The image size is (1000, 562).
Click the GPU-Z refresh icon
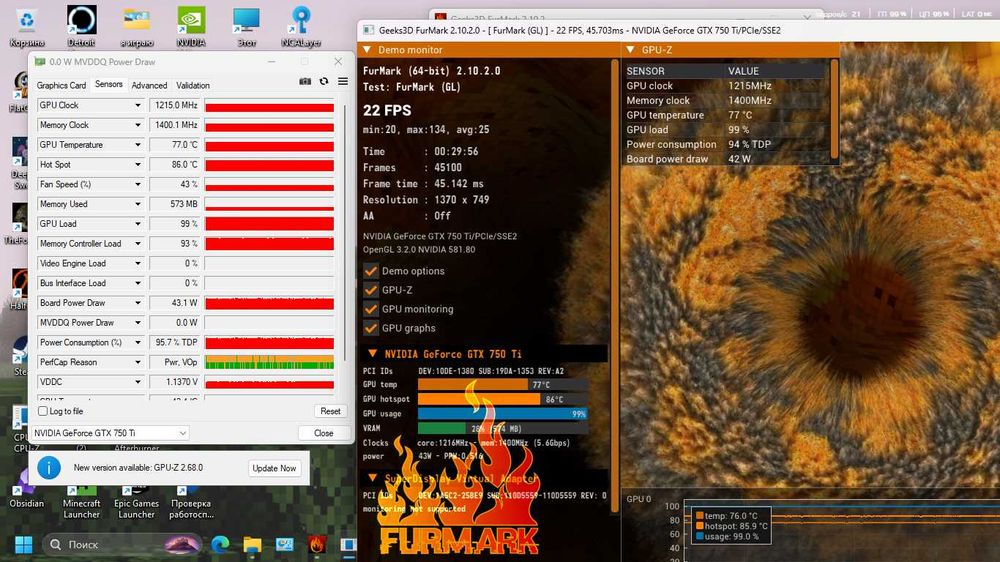(324, 81)
